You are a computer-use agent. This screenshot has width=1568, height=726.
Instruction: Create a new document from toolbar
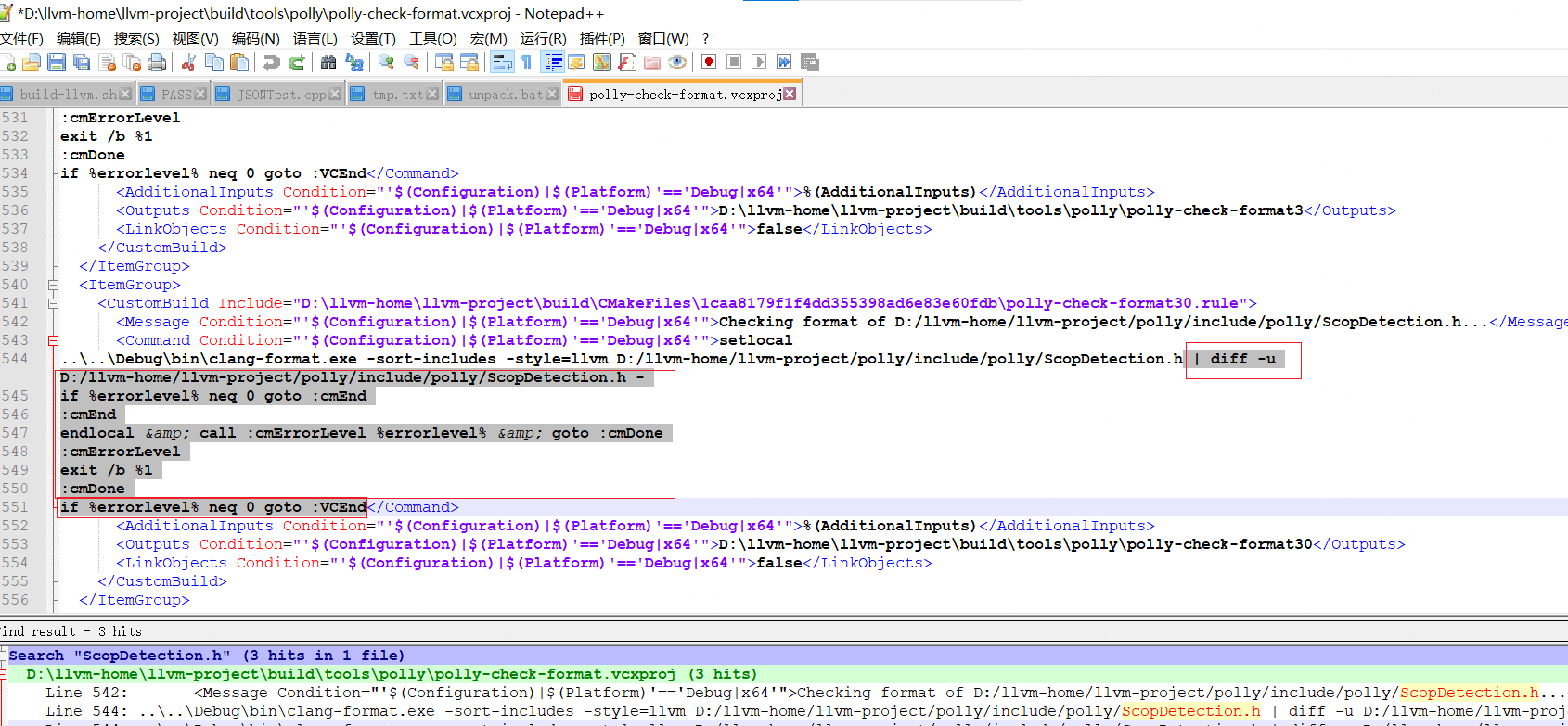[7, 62]
